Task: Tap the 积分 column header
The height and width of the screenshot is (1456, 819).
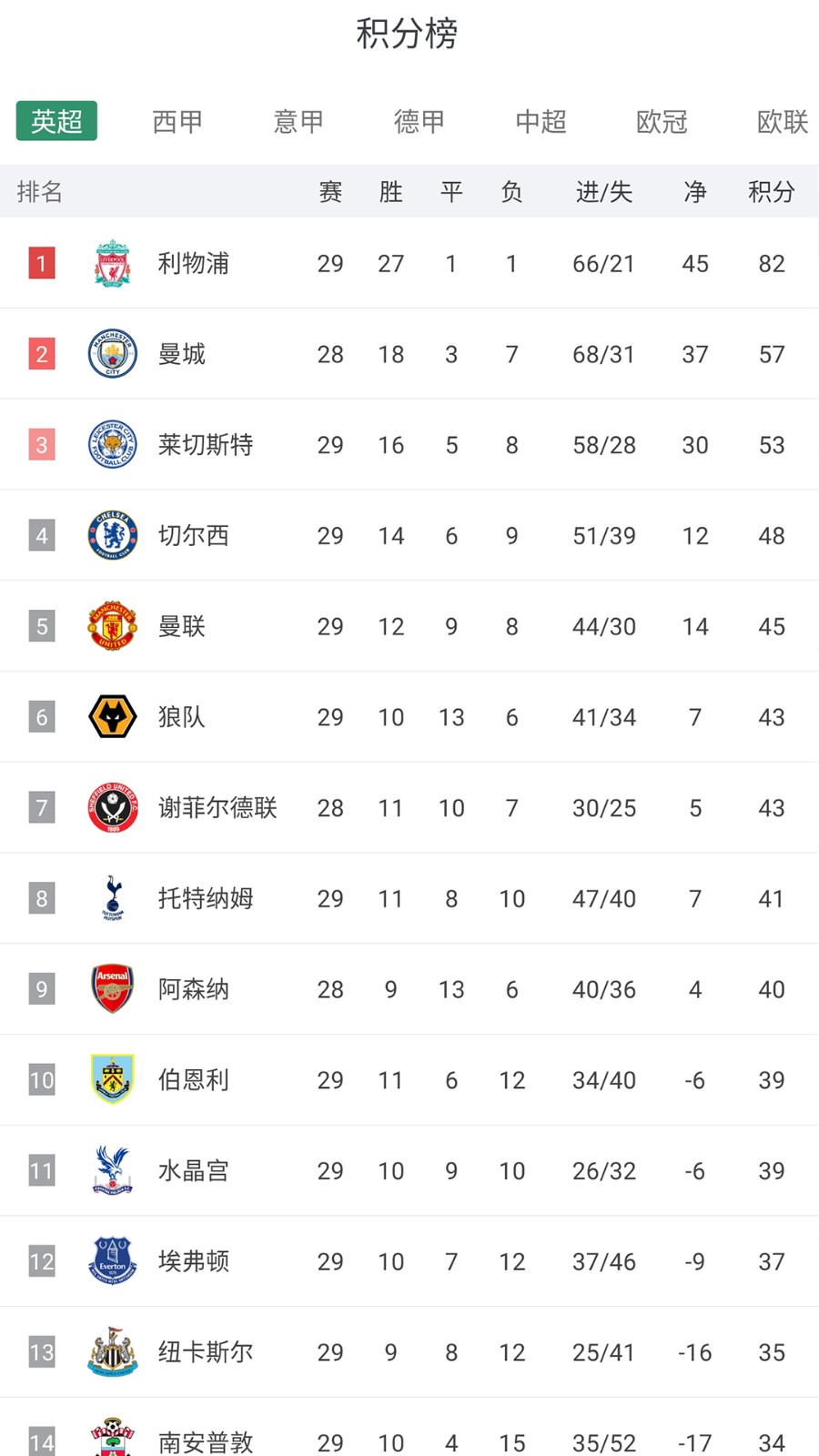Action: pyautogui.click(x=772, y=192)
